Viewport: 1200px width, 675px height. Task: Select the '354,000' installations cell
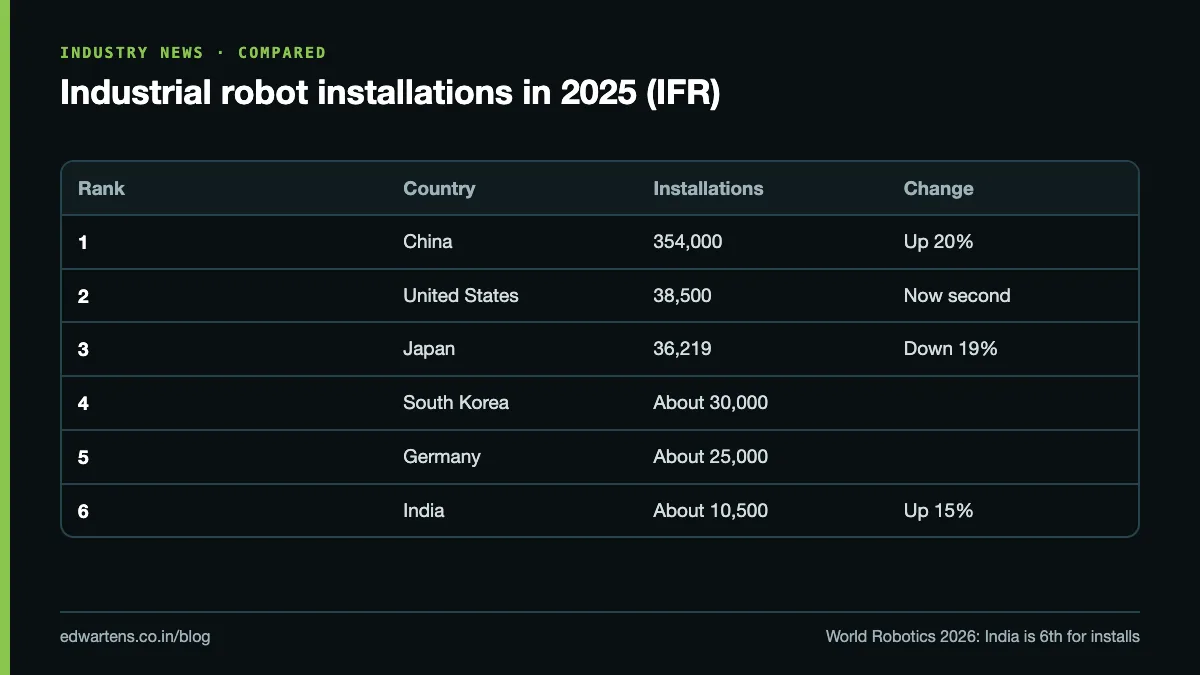pyautogui.click(x=688, y=242)
